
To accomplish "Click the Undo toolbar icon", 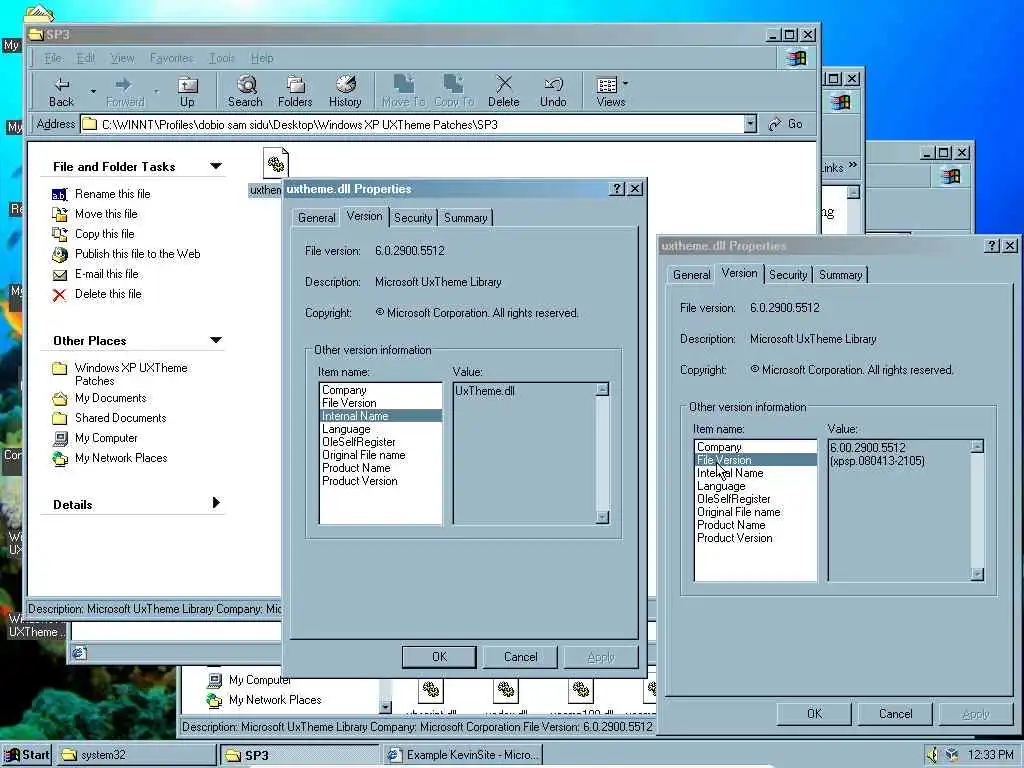I will pyautogui.click(x=553, y=91).
